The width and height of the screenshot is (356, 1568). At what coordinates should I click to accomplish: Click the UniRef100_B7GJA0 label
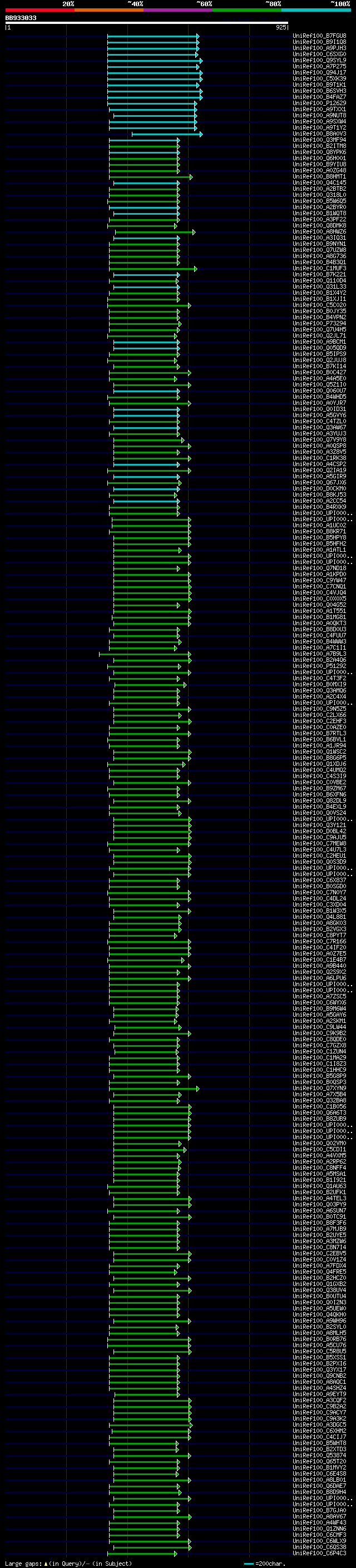[x=319, y=1510]
